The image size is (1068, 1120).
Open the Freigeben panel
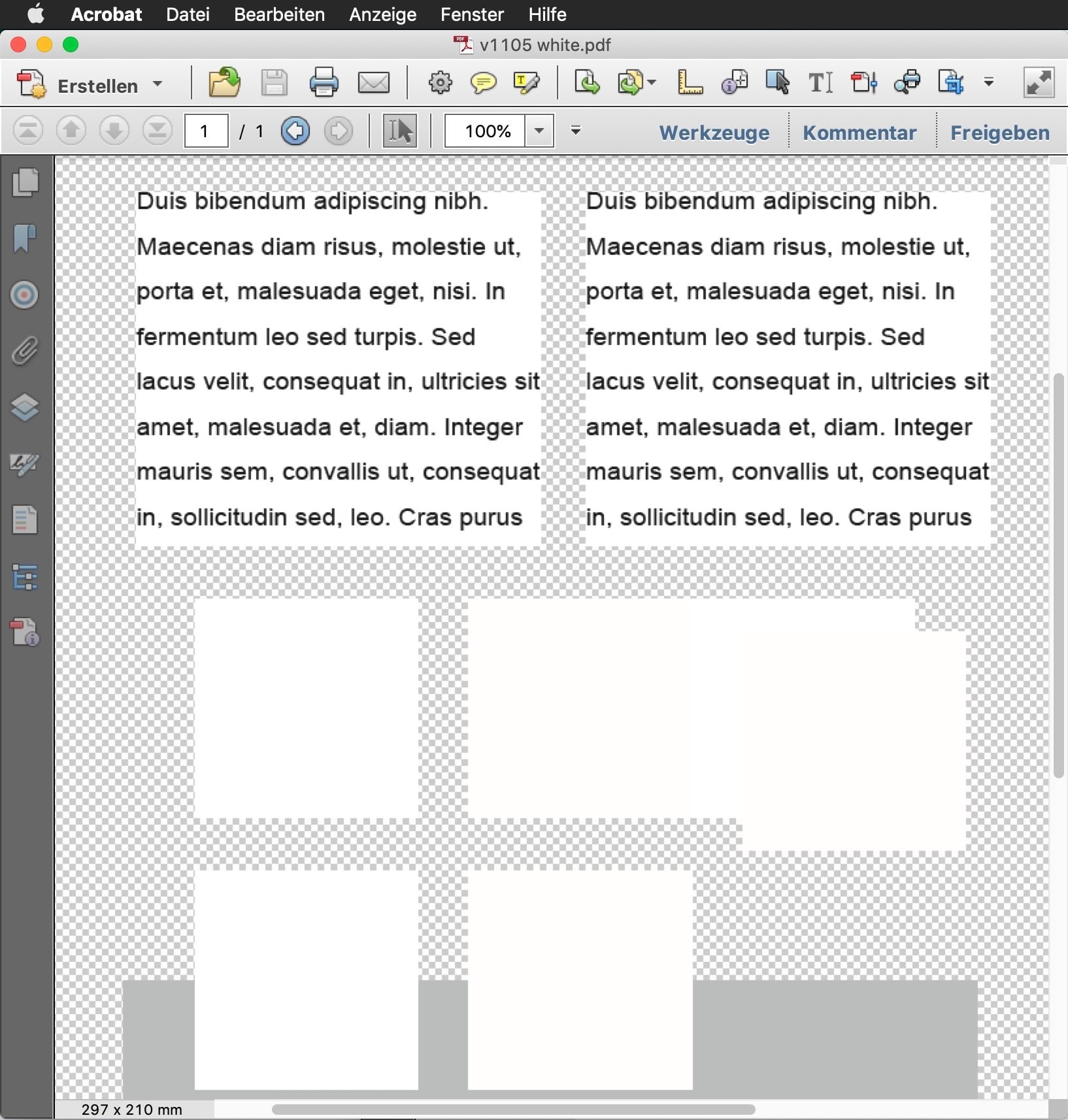999,133
